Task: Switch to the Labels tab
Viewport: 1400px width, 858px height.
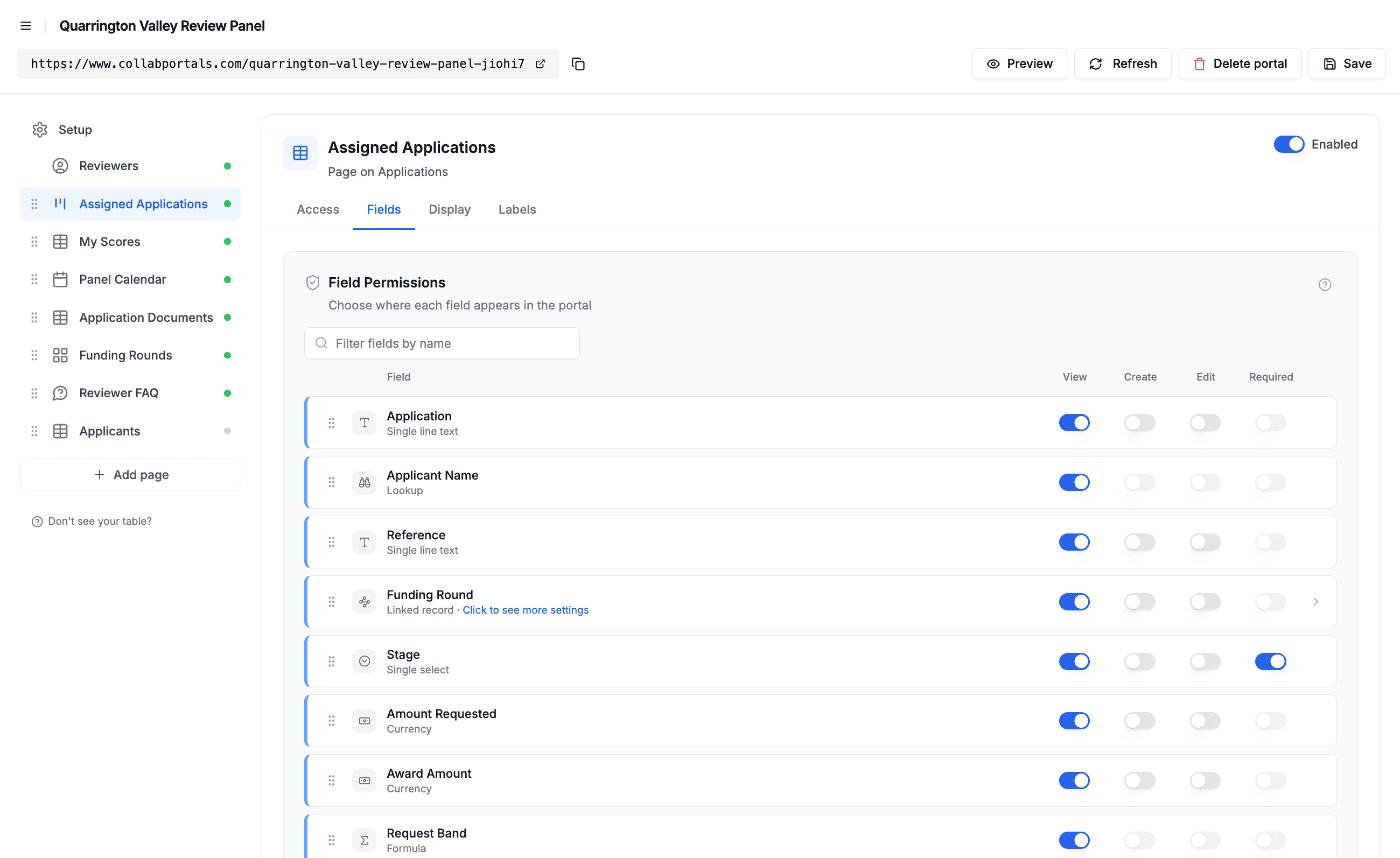Action: point(517,210)
